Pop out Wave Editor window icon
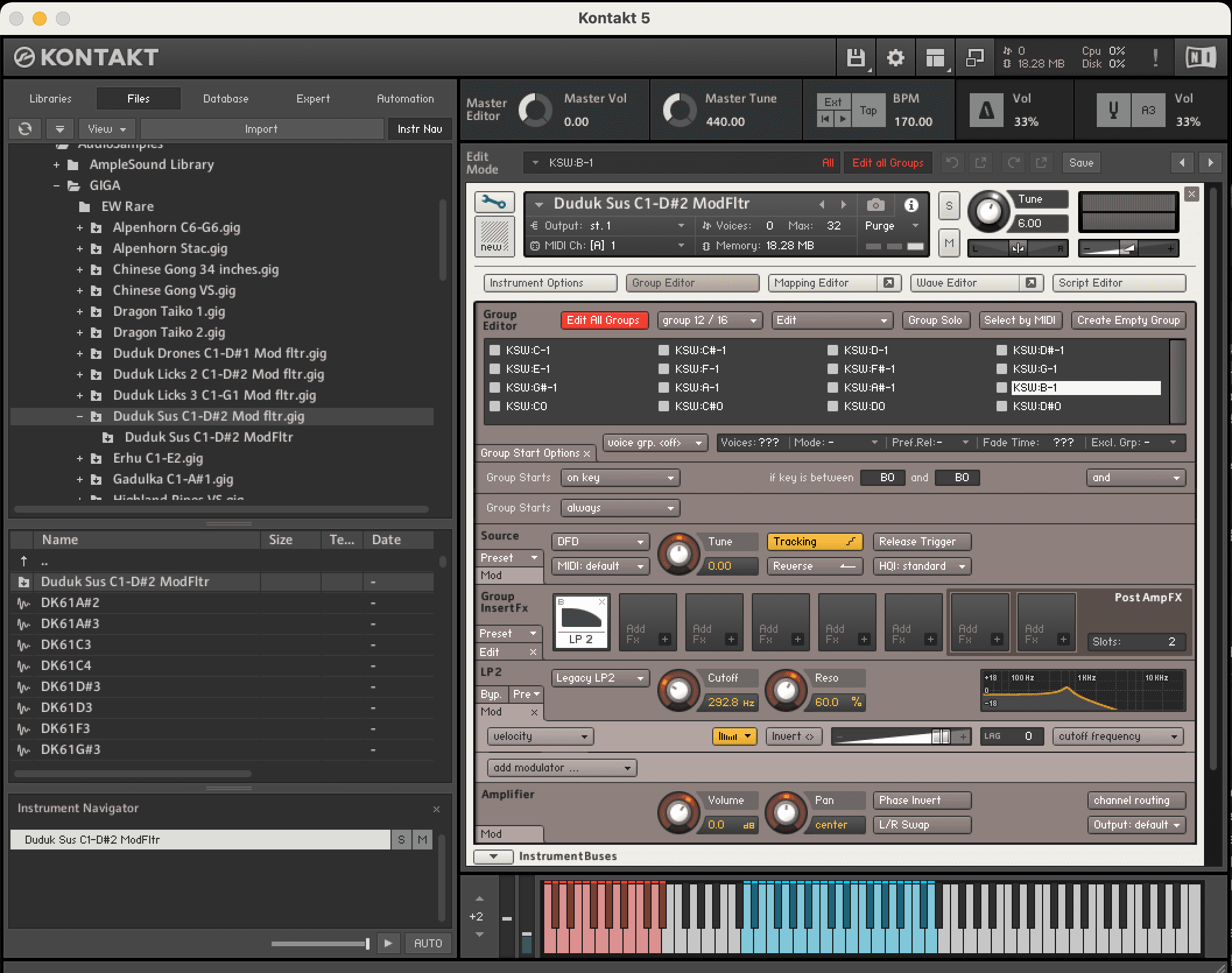This screenshot has height=973, width=1232. pyautogui.click(x=1031, y=283)
